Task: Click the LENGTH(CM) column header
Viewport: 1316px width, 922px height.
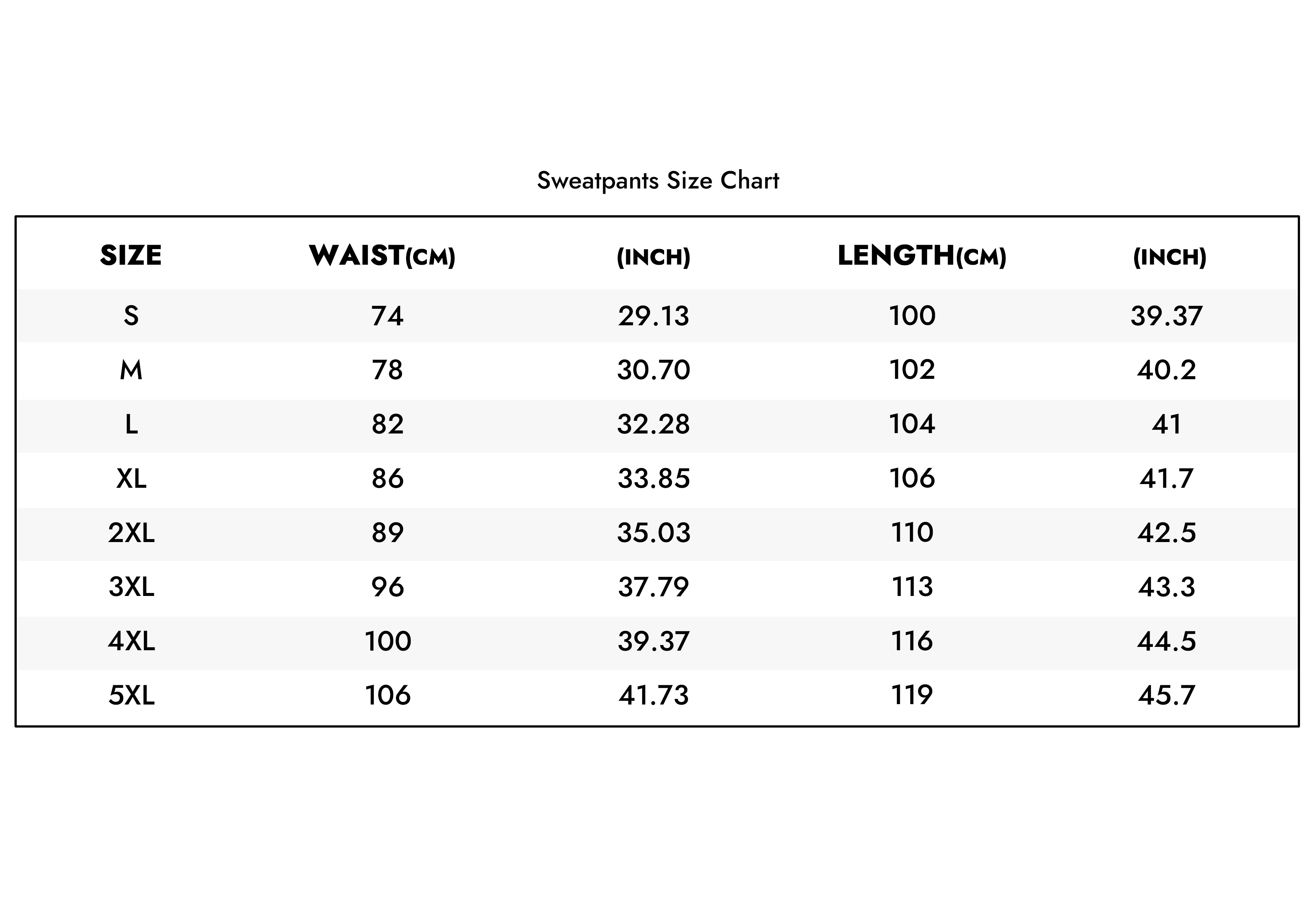Action: point(922,255)
